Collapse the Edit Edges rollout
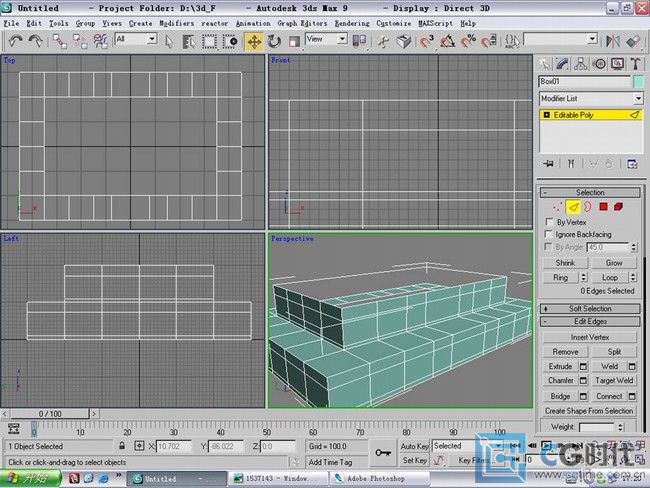650x488 pixels. point(590,321)
